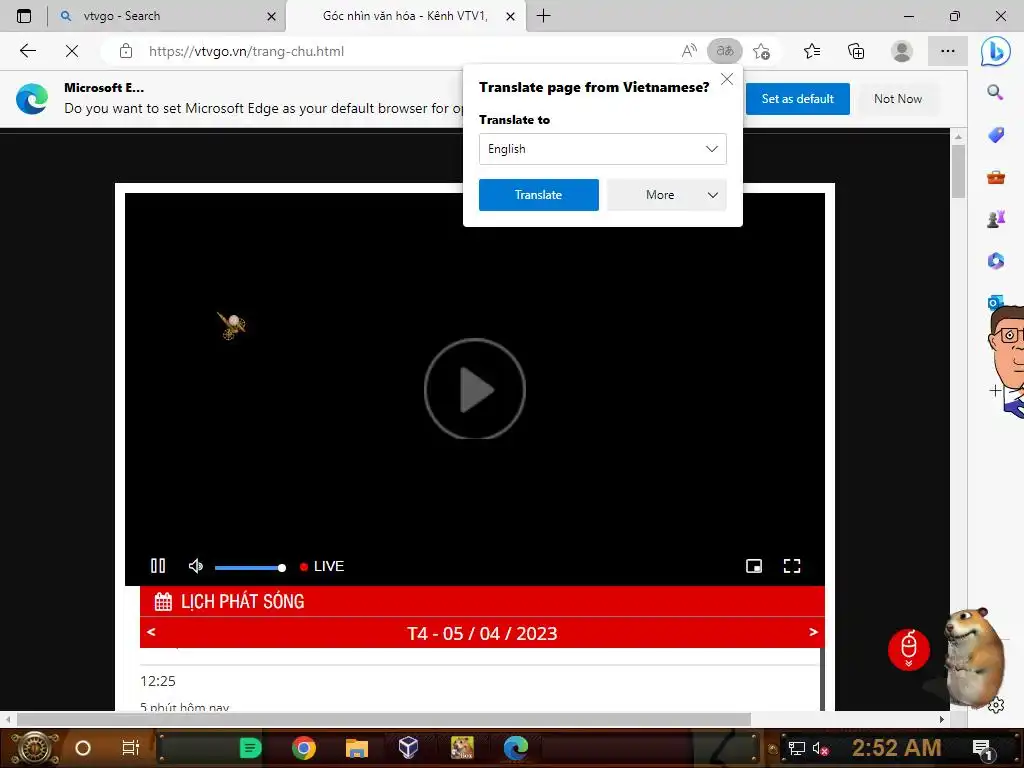The image size is (1024, 768).
Task: Mute the video player volume
Action: tap(195, 566)
